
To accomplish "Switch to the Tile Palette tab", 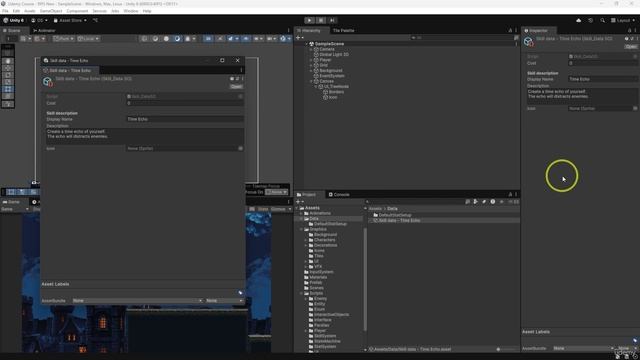I will (x=343, y=31).
